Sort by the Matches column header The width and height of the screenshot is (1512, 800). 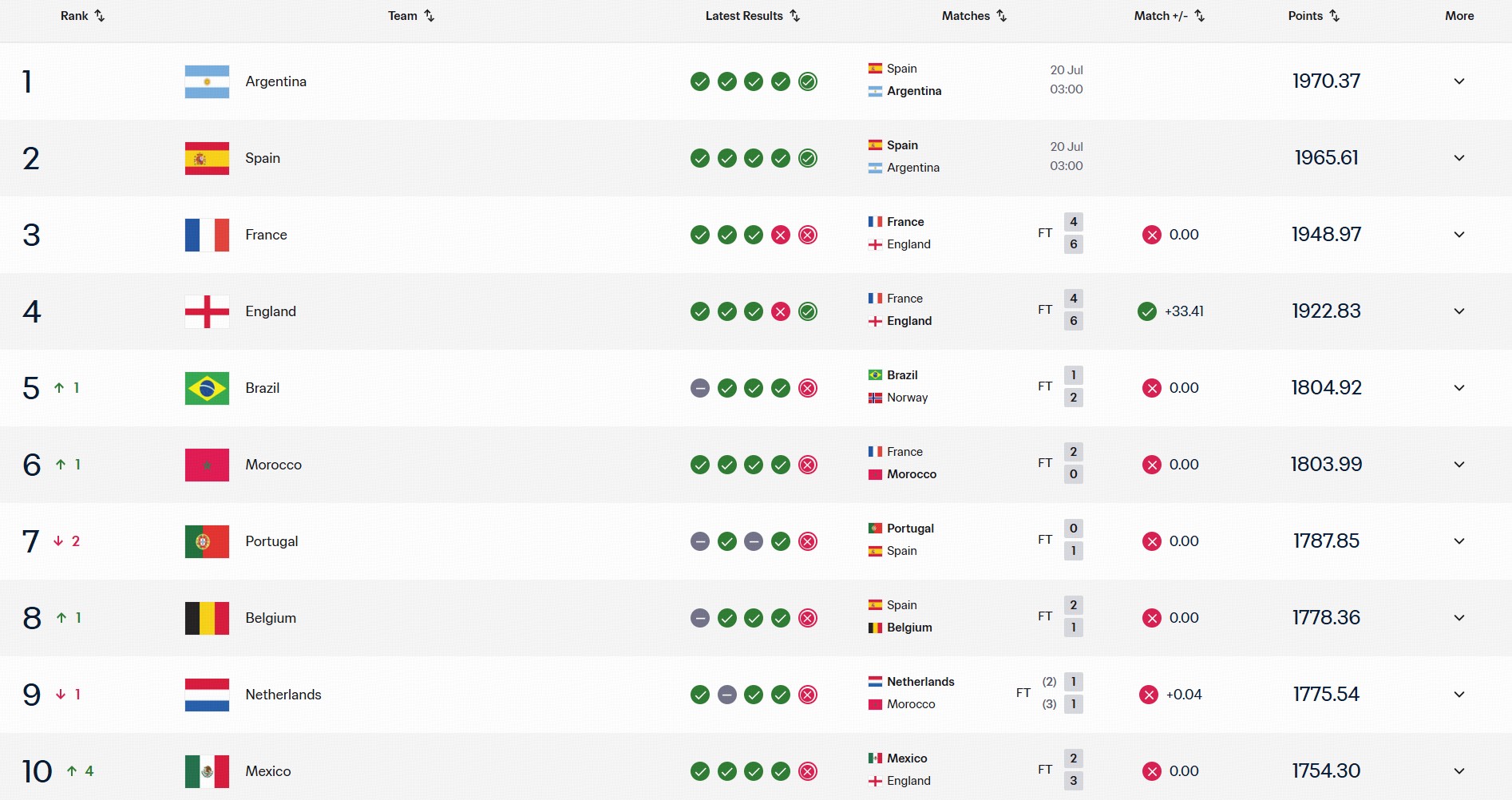(974, 16)
